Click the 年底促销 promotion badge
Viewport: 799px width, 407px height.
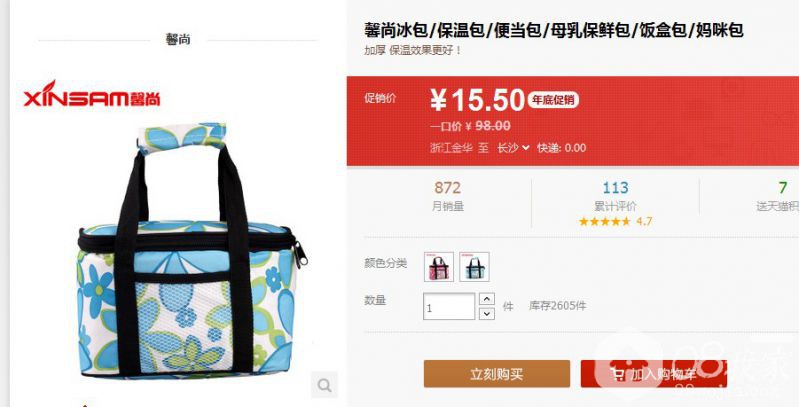coord(553,100)
